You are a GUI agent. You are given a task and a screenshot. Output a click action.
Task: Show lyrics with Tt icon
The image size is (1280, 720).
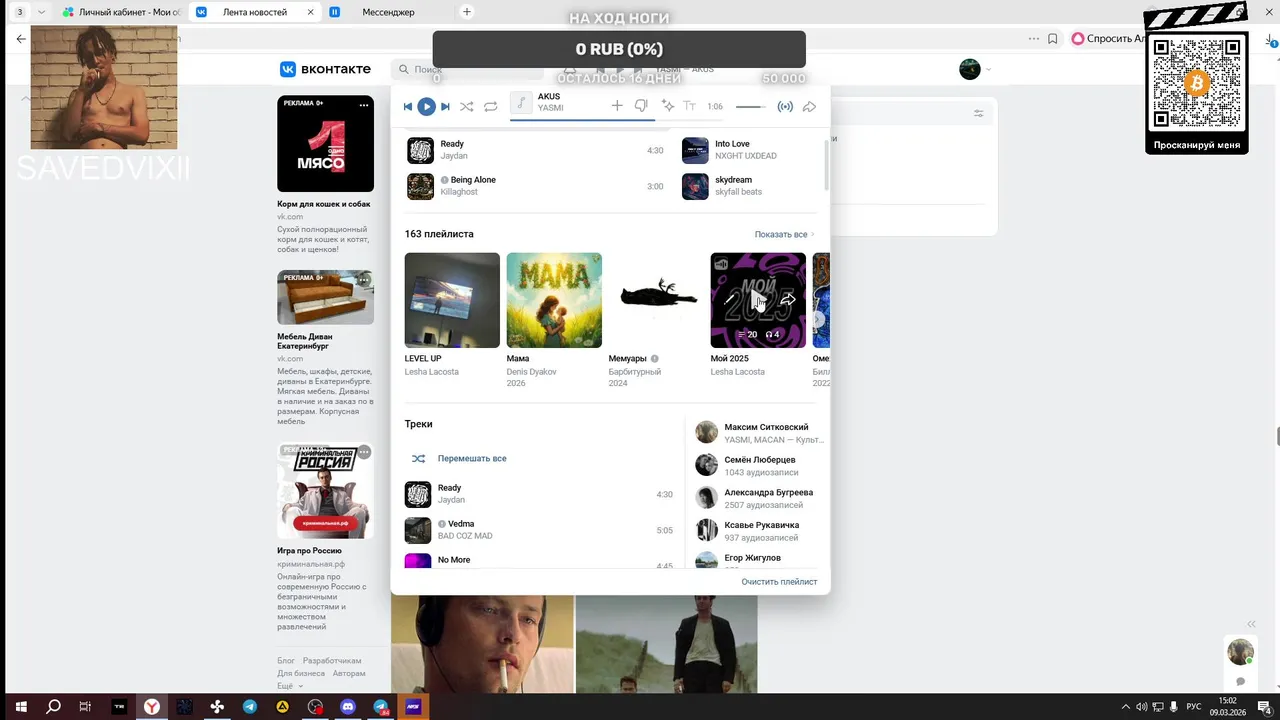tap(689, 106)
